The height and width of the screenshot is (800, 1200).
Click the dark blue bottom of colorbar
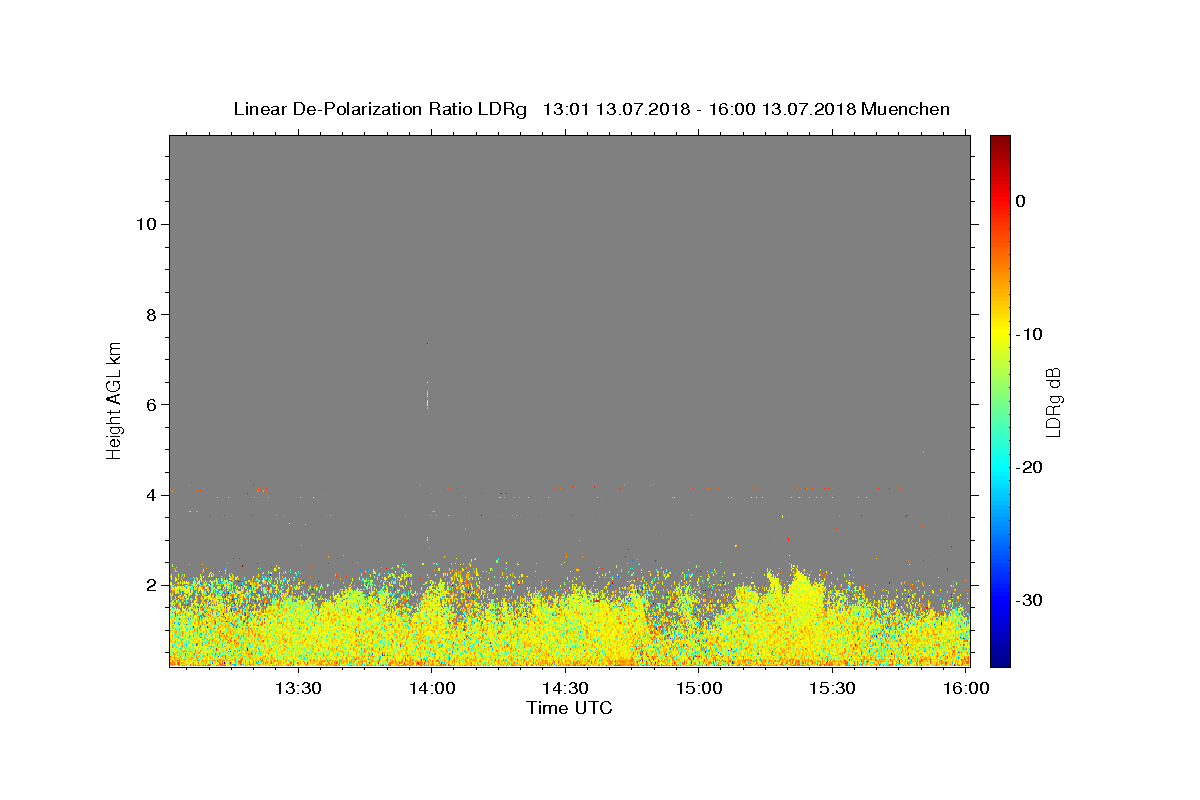(x=1000, y=658)
